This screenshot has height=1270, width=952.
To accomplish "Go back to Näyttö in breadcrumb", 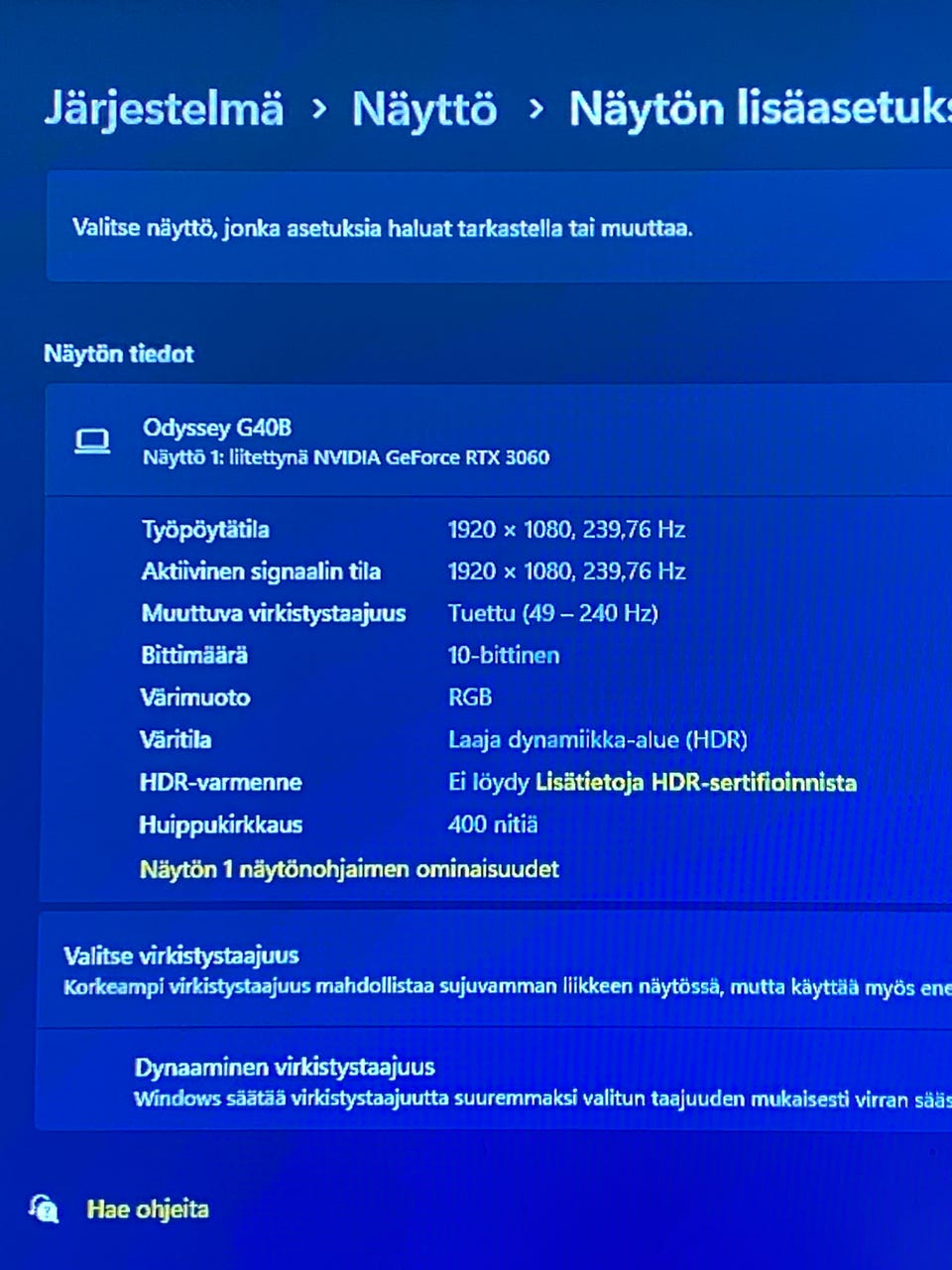I will 424,109.
